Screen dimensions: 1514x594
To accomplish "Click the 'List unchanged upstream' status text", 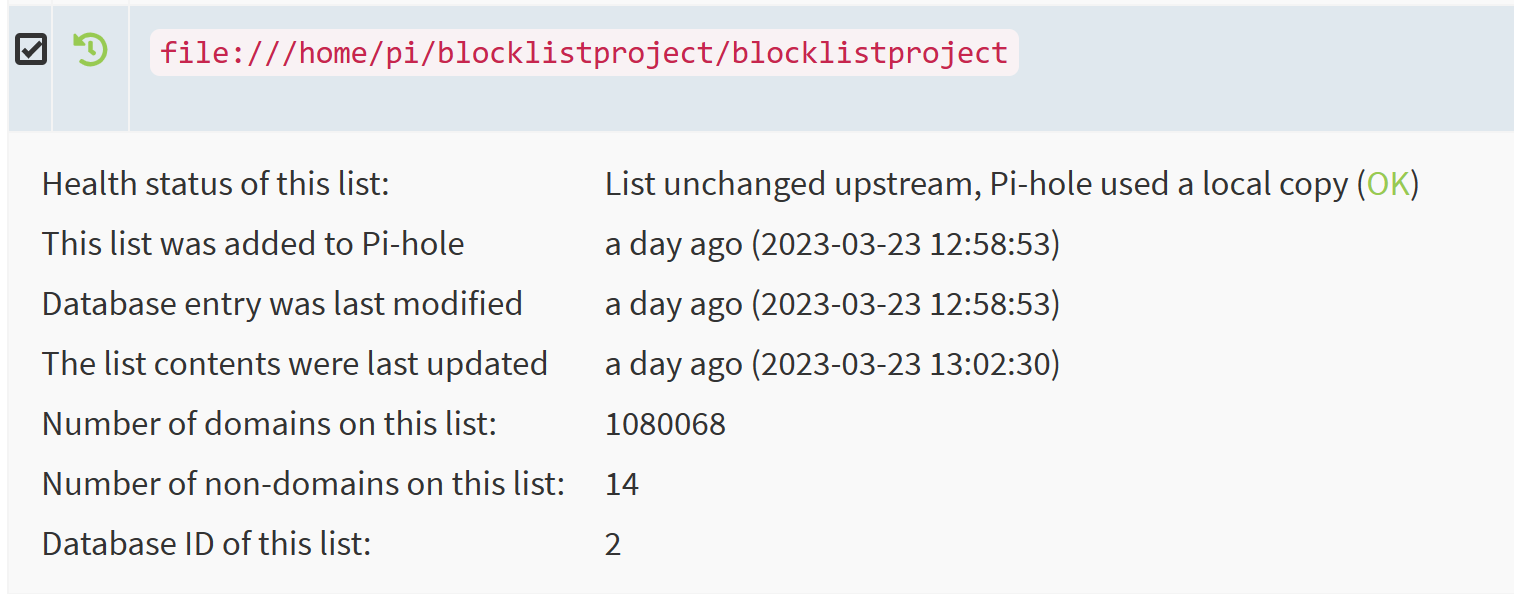I will 792,184.
